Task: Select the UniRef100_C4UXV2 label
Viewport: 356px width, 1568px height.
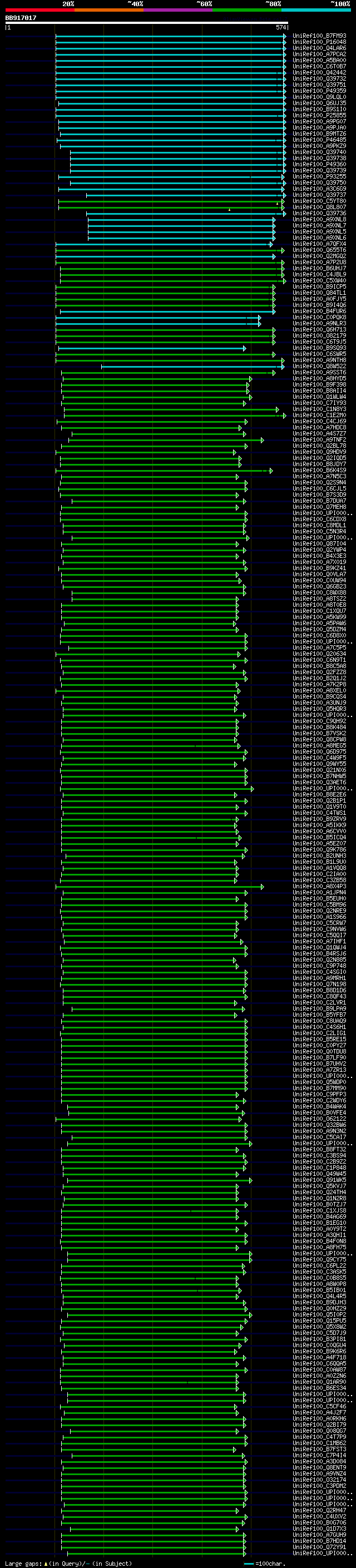Action: click(x=319, y=1517)
